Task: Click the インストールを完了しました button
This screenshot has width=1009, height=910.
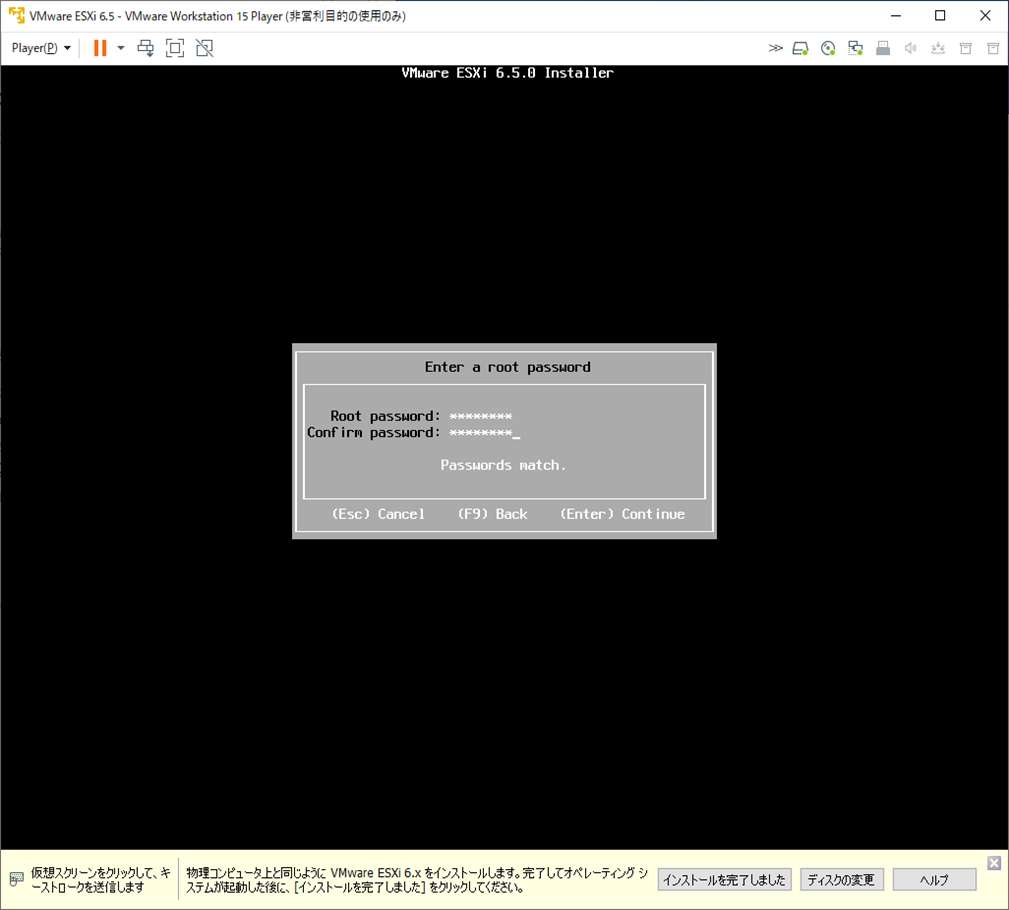Action: 725,880
